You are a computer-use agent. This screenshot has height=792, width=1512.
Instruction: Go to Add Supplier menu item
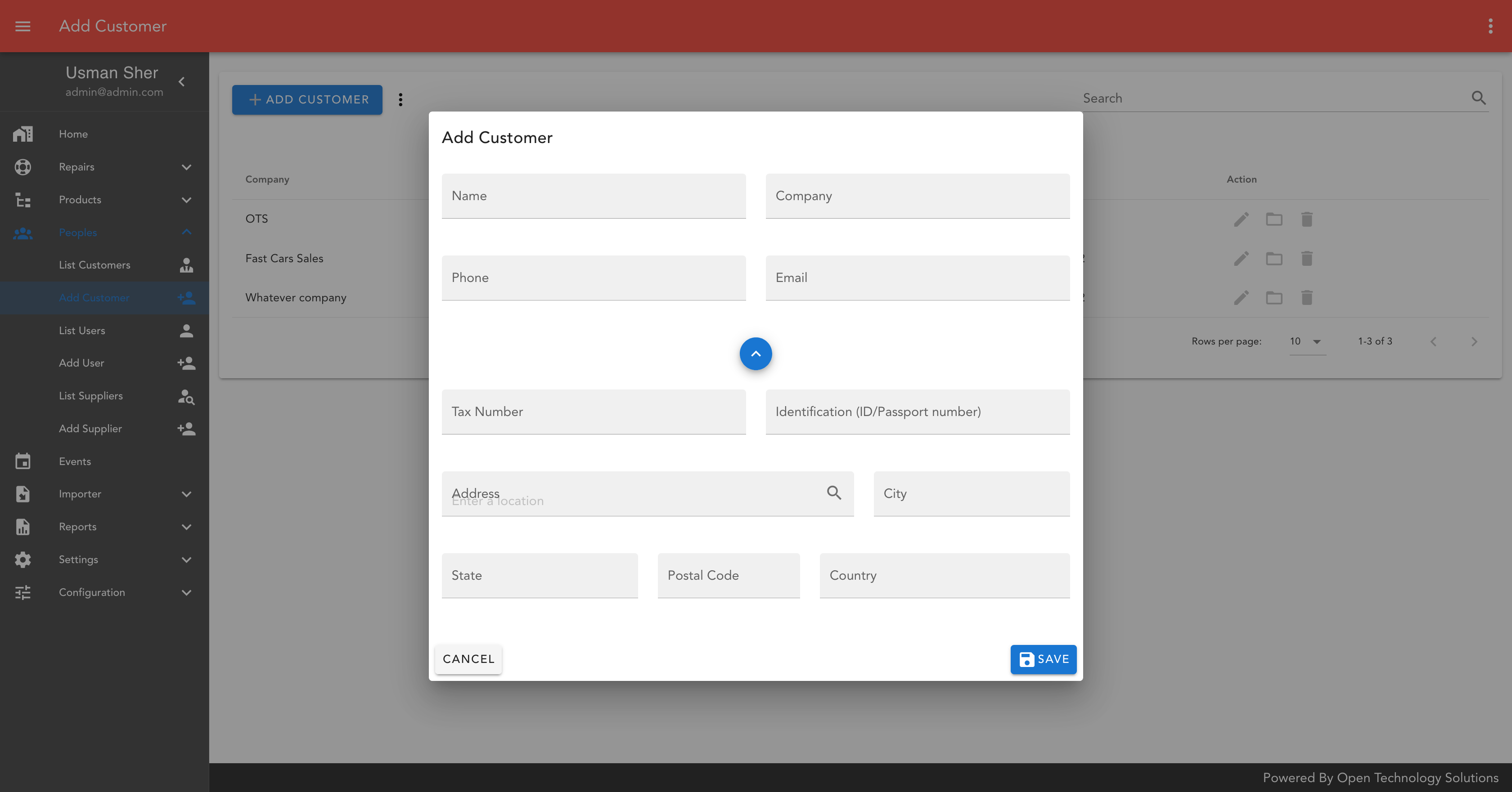coord(90,428)
